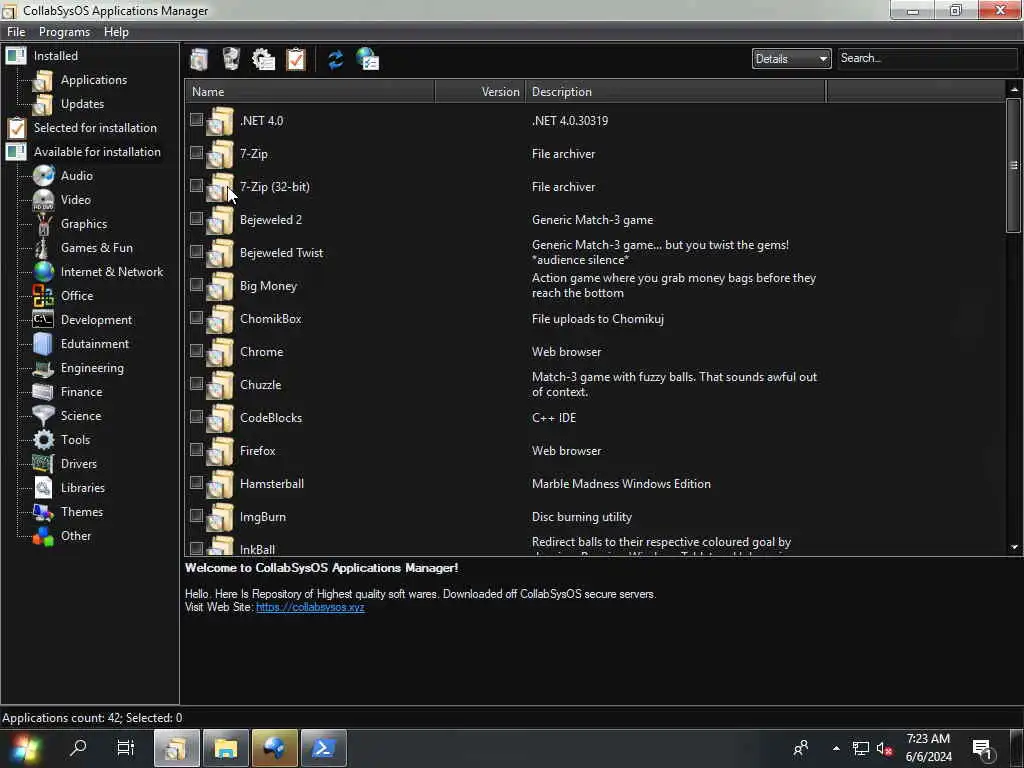Viewport: 1024px width, 768px height.
Task: Click the clipboard checkmark apply icon
Action: pyautogui.click(x=296, y=59)
